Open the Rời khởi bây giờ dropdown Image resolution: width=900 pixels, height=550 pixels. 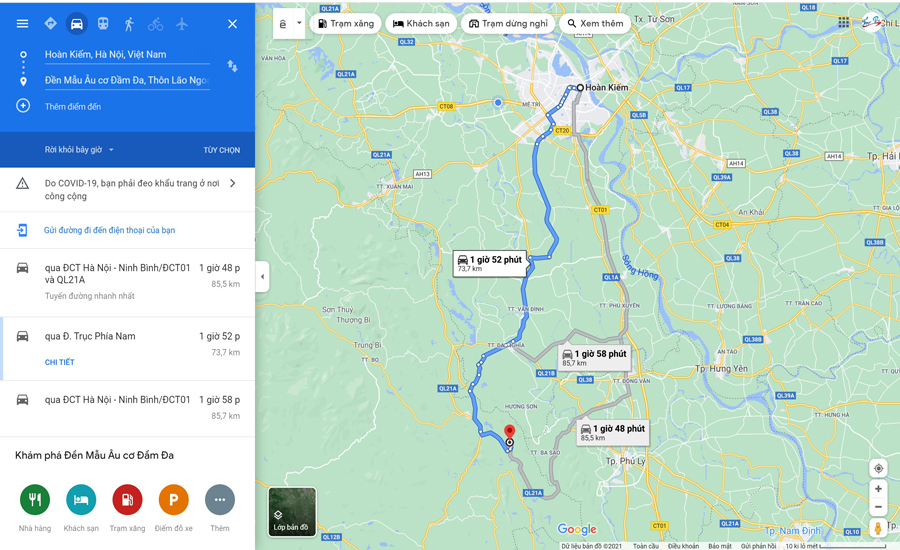pos(79,150)
